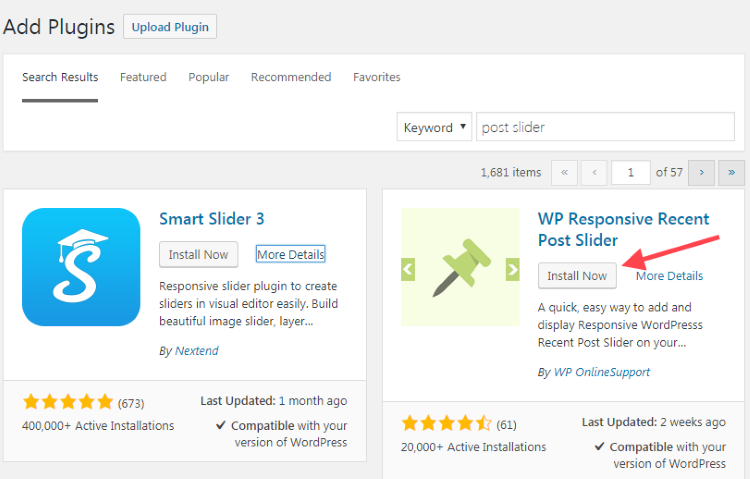Click the current page number field
The height and width of the screenshot is (479, 750).
coord(630,173)
